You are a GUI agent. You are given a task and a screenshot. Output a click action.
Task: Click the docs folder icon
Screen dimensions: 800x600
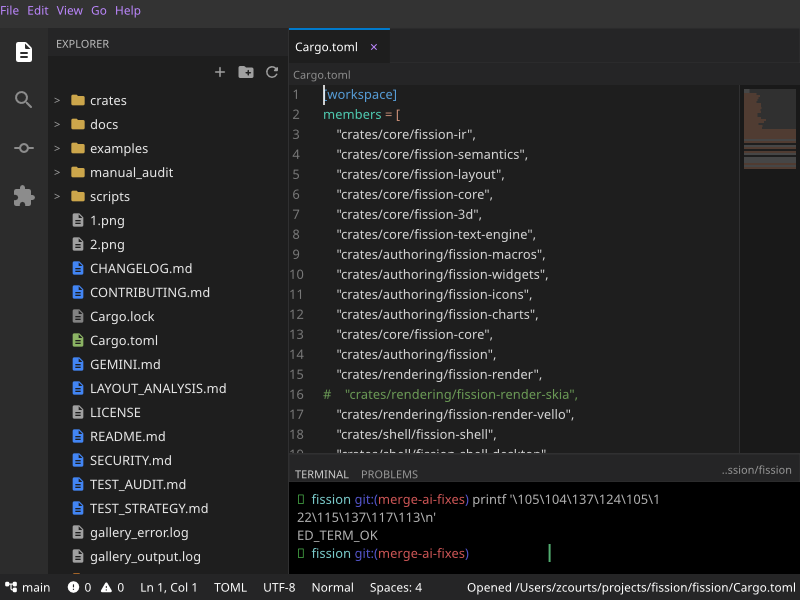click(78, 124)
